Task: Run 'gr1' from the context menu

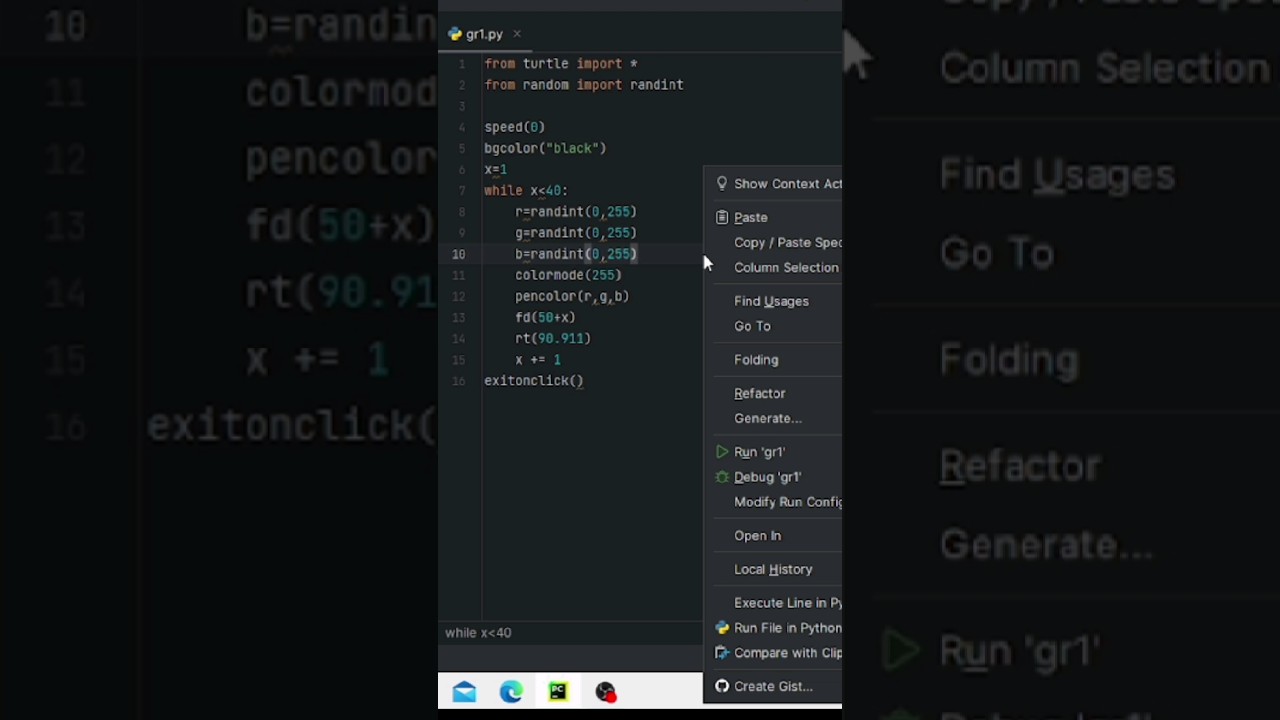Action: 759,452
